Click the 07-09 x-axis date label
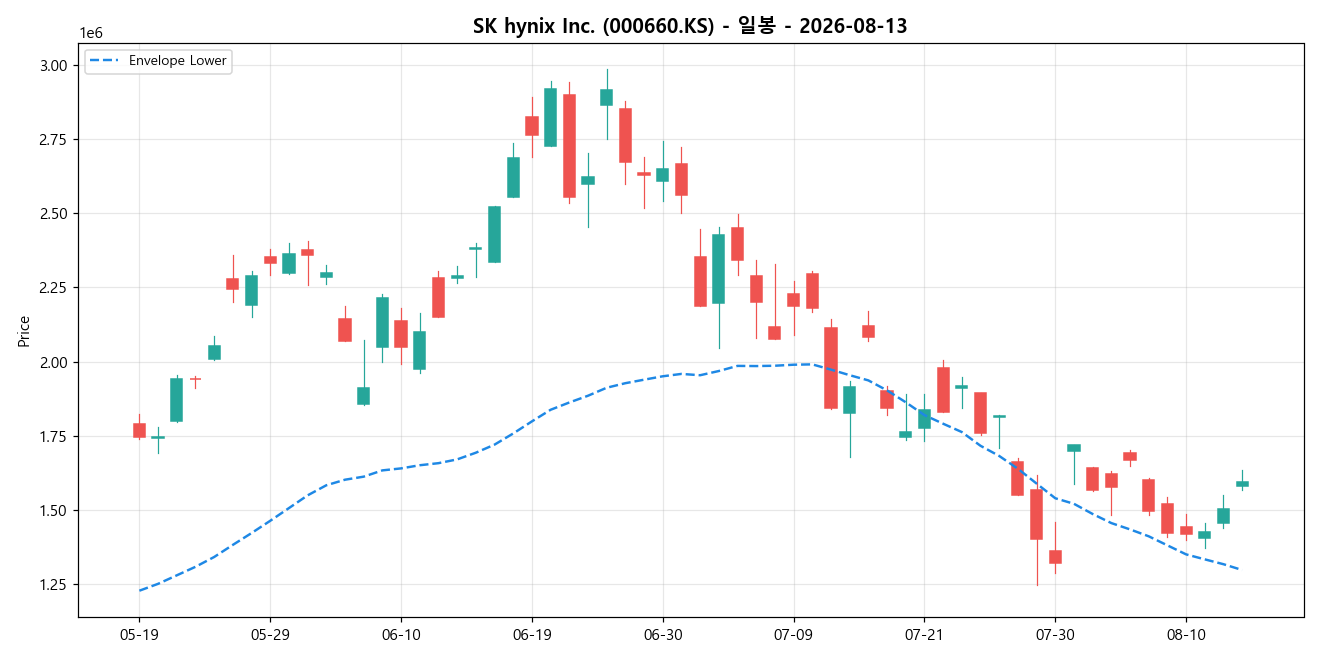 (794, 635)
